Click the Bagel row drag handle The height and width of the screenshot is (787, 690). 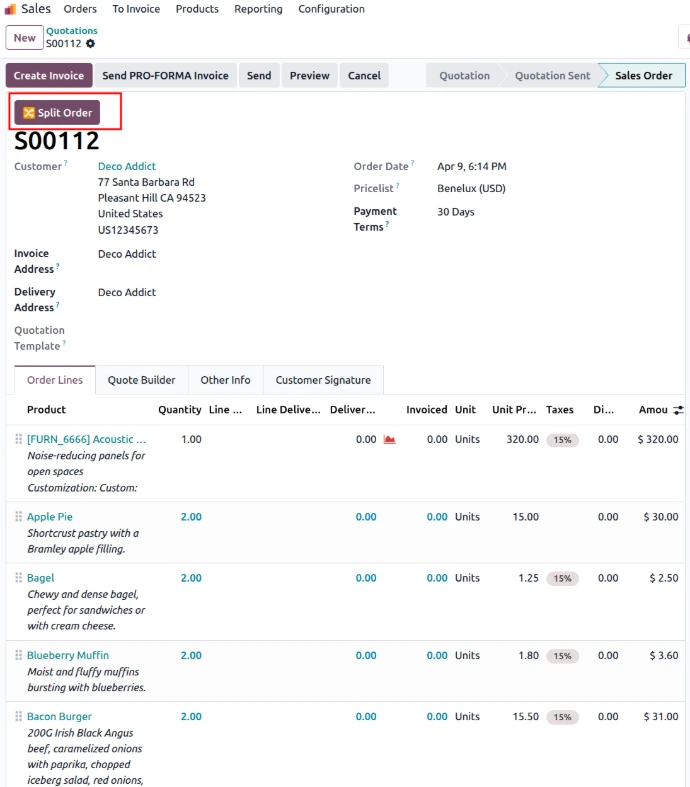[x=18, y=578]
